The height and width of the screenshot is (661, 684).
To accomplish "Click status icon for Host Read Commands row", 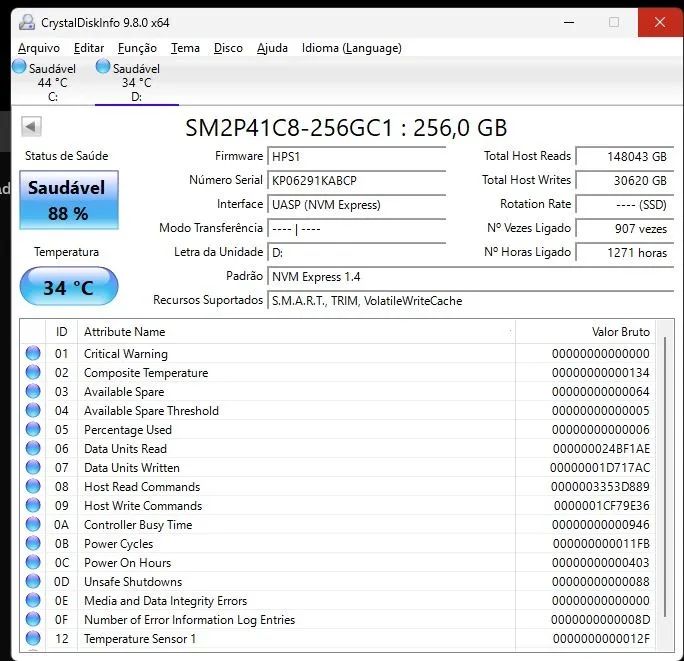I will 33,486.
